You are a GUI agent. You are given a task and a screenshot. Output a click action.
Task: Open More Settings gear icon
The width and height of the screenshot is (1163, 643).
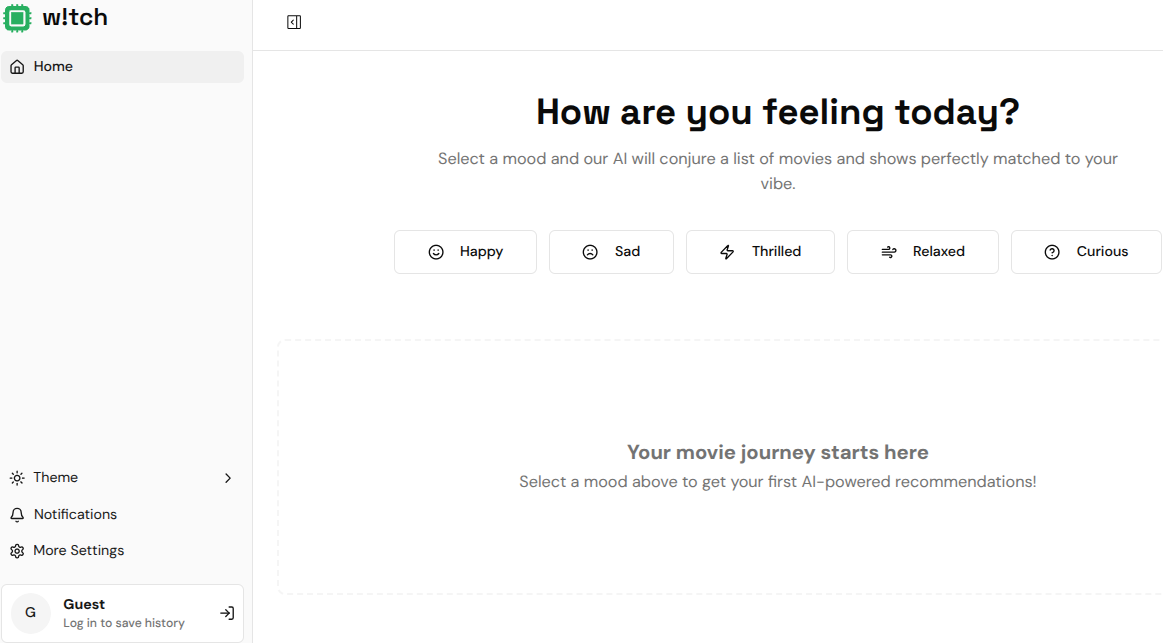tap(17, 551)
